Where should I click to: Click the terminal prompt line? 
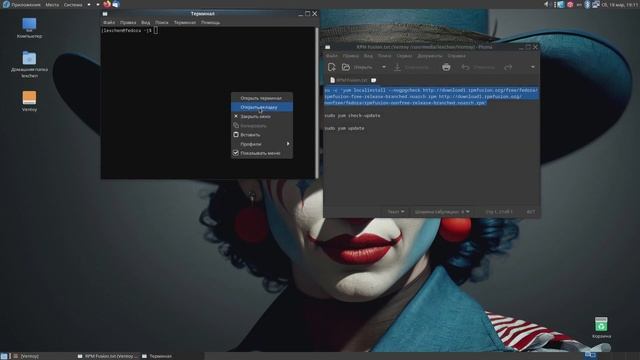[x=130, y=31]
